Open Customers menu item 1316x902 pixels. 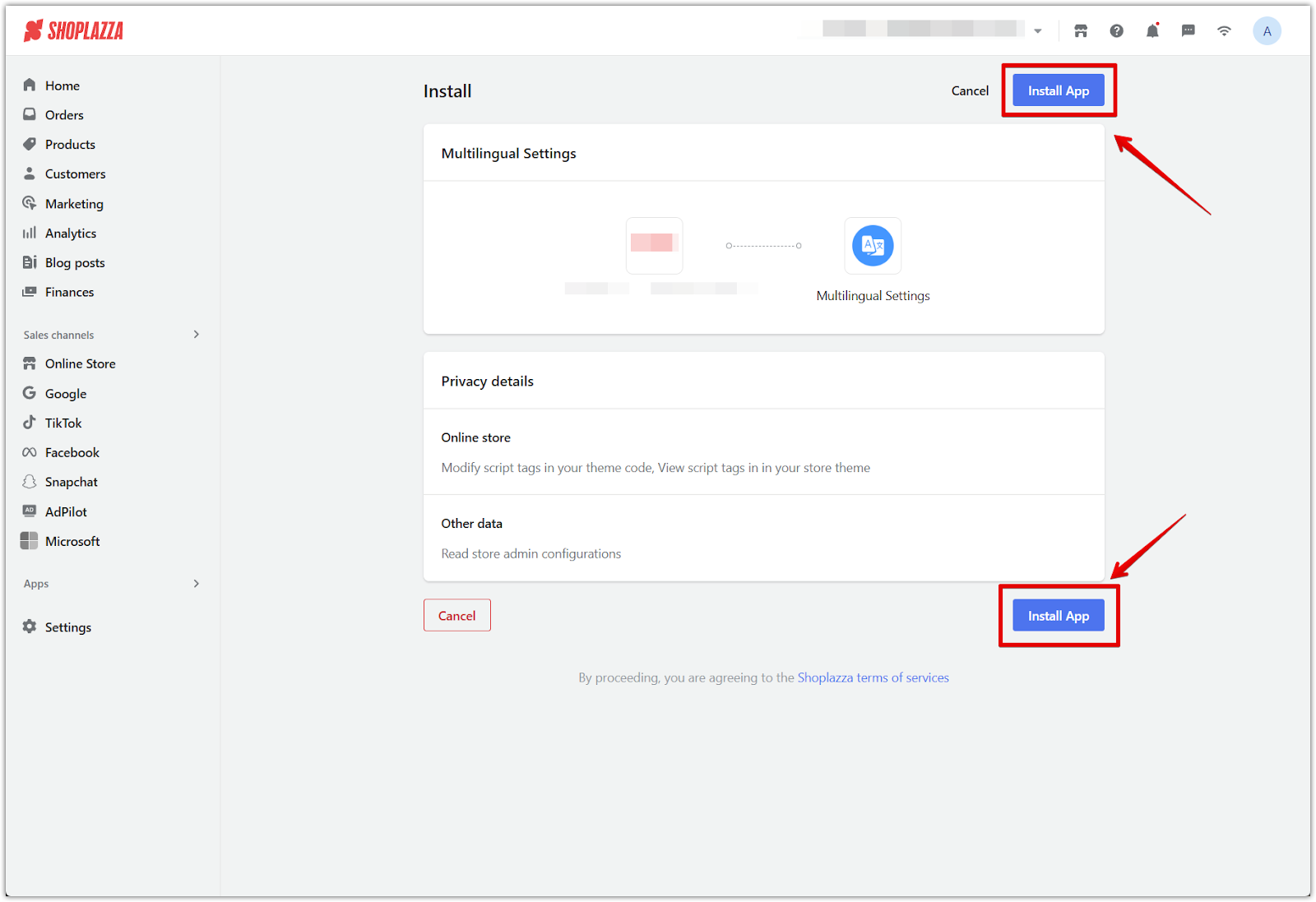click(x=75, y=174)
